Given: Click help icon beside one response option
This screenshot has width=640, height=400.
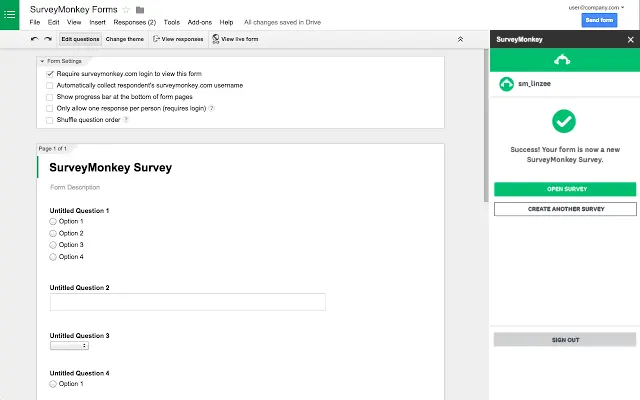Looking at the screenshot, I should click(211, 108).
